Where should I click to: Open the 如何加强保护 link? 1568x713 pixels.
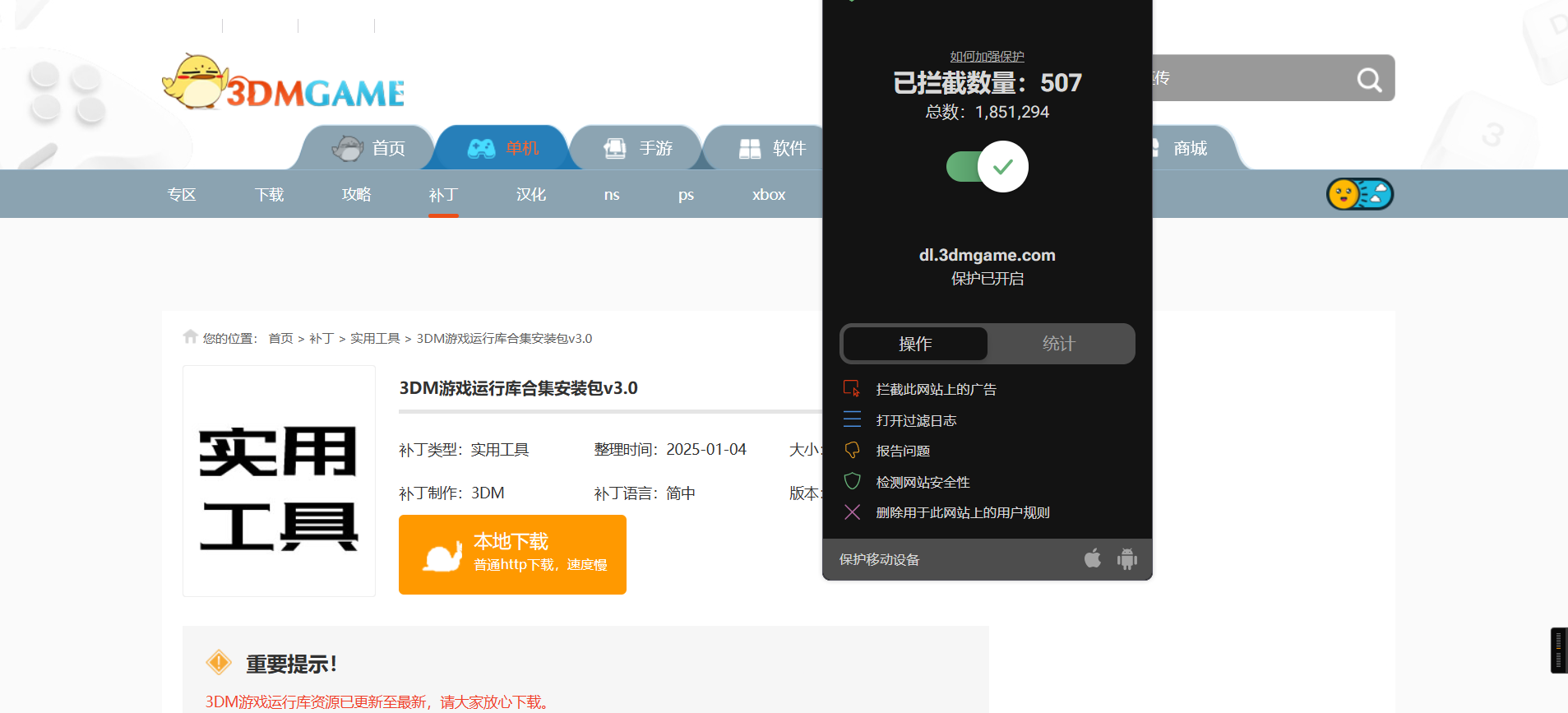(987, 57)
